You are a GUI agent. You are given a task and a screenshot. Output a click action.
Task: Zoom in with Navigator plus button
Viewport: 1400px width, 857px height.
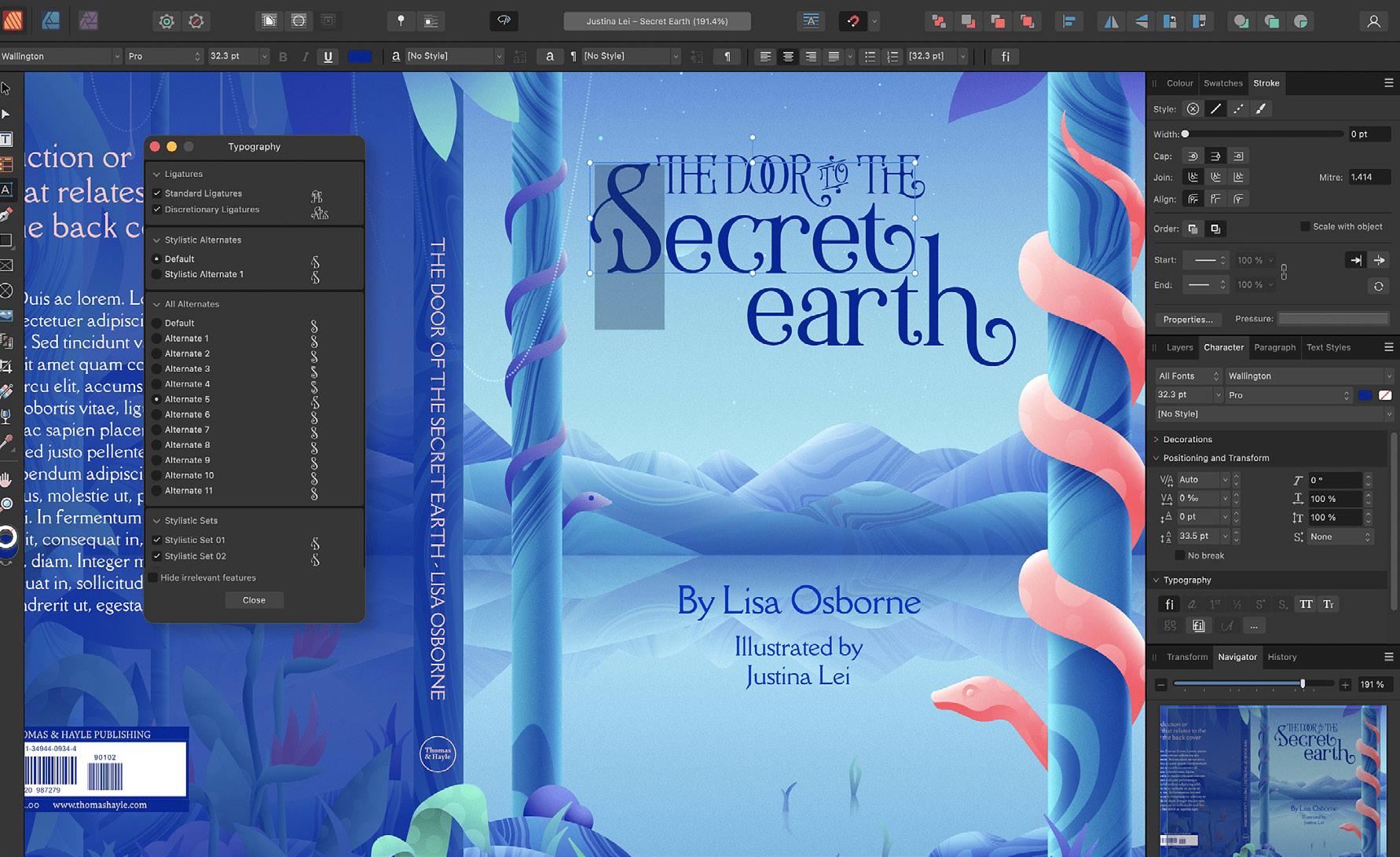click(x=1345, y=685)
